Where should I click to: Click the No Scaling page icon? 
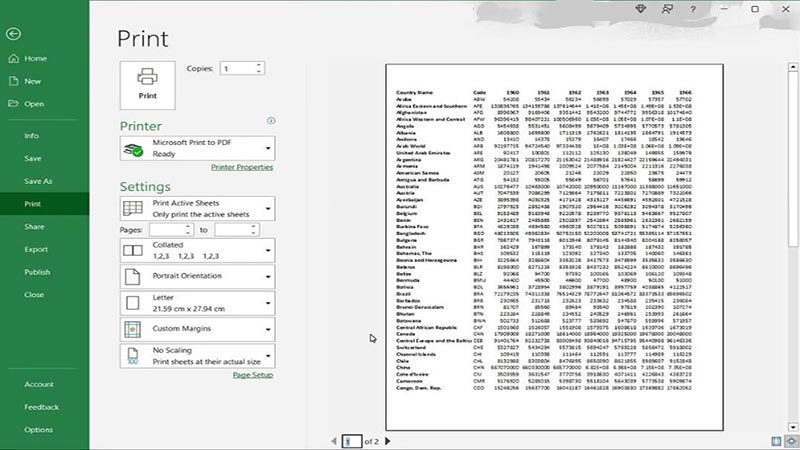pyautogui.click(x=133, y=356)
